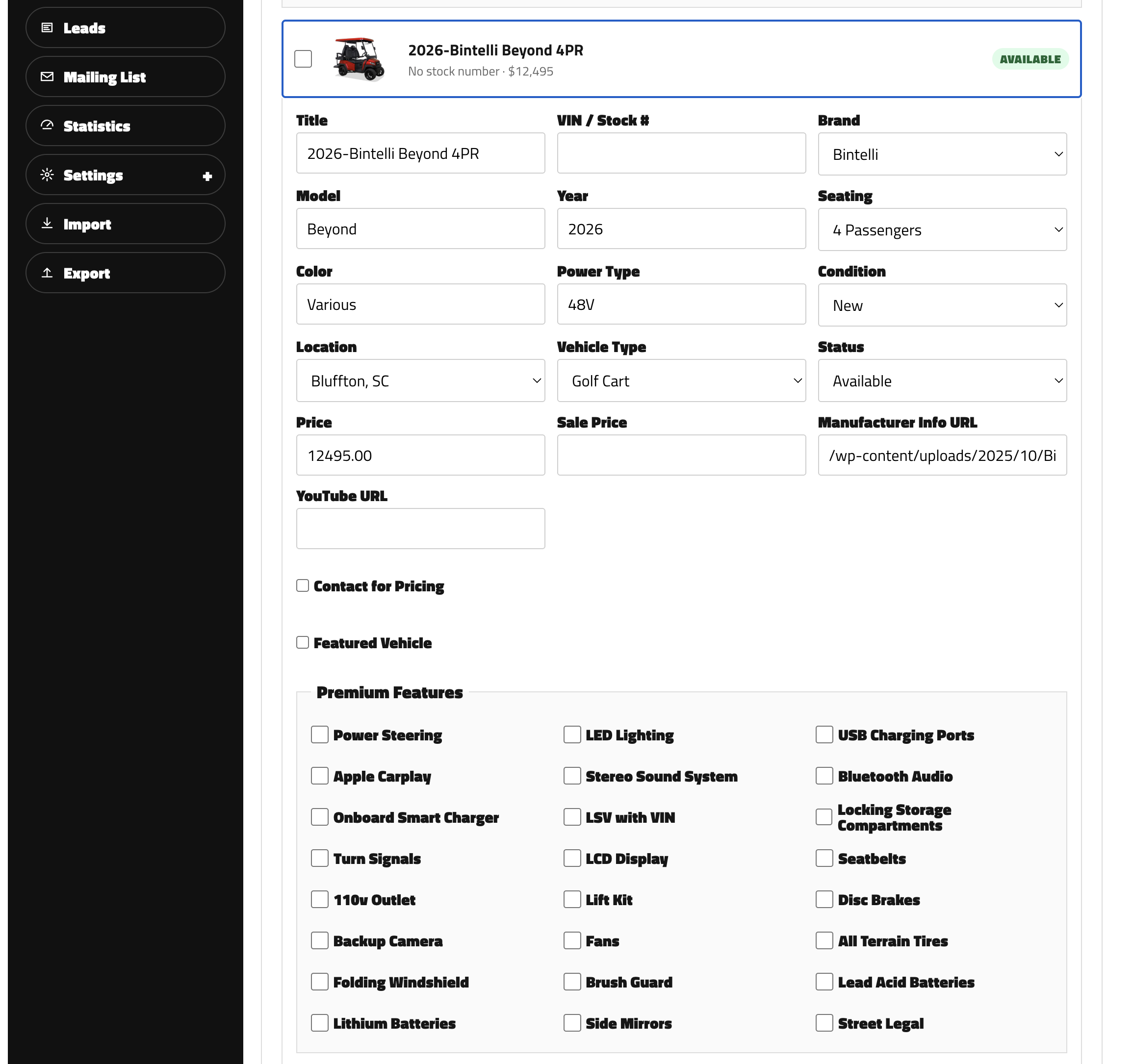Check the Lithium Batteries feature

[x=320, y=1022]
